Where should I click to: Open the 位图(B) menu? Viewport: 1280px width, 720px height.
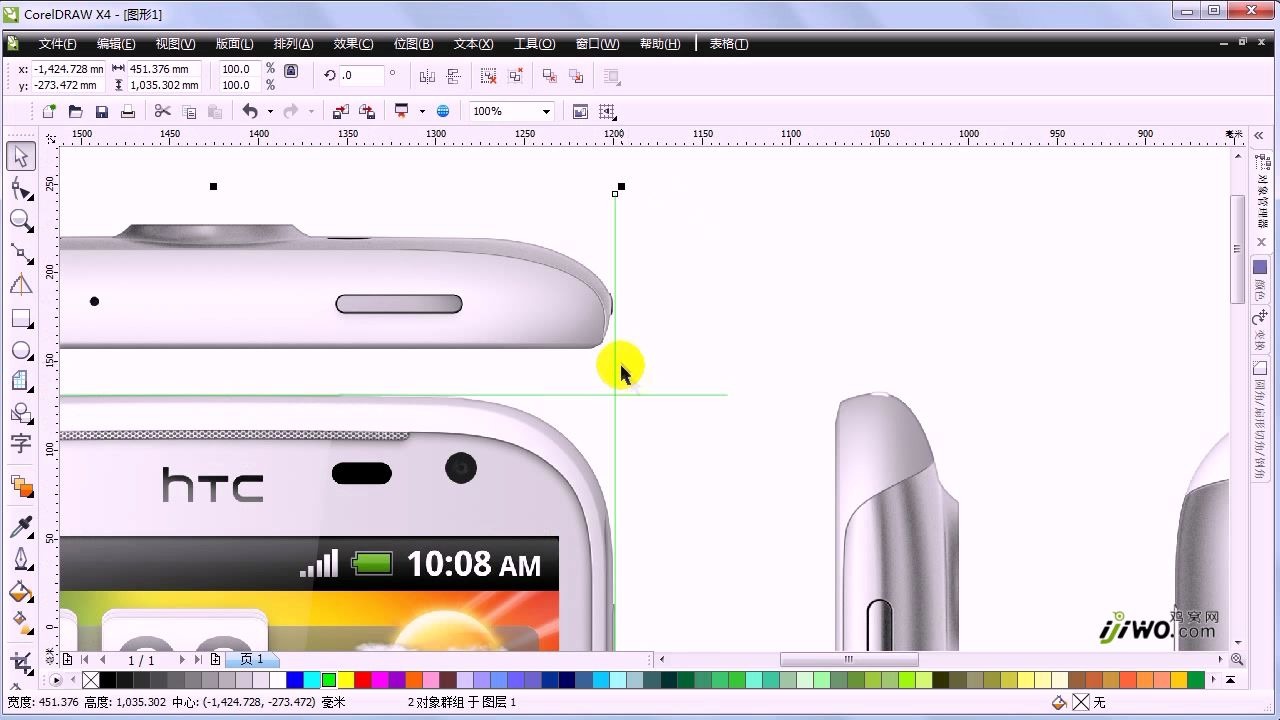(413, 44)
